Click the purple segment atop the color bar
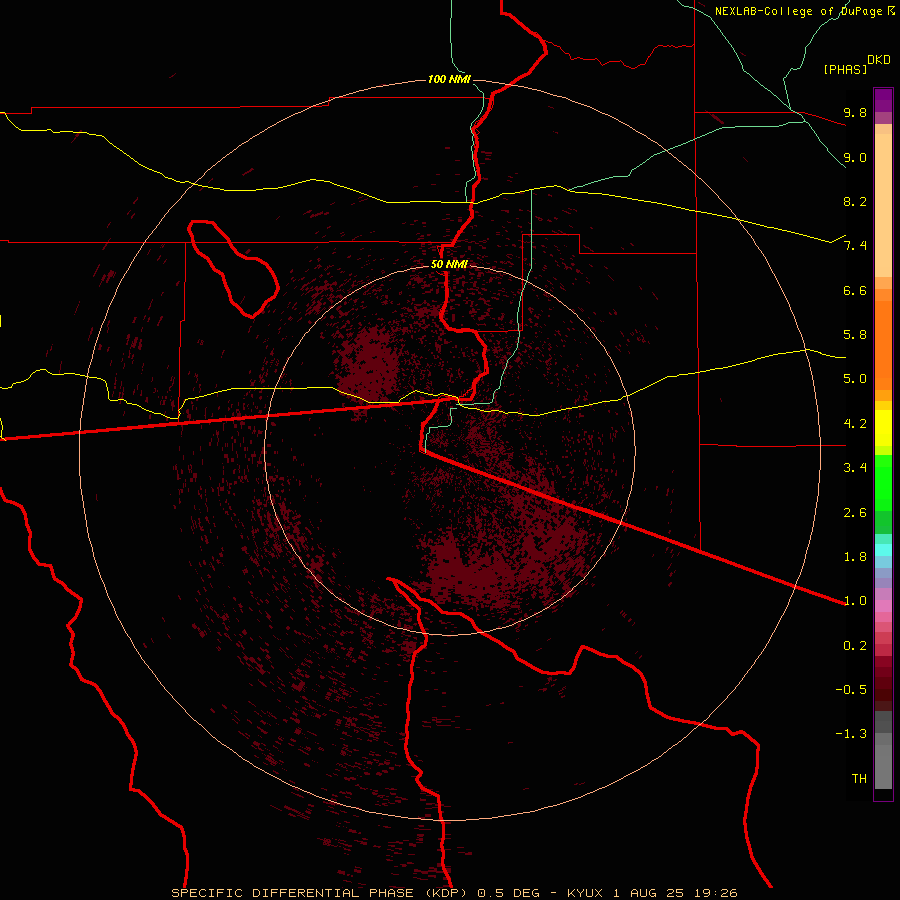The width and height of the screenshot is (900, 900). point(883,100)
